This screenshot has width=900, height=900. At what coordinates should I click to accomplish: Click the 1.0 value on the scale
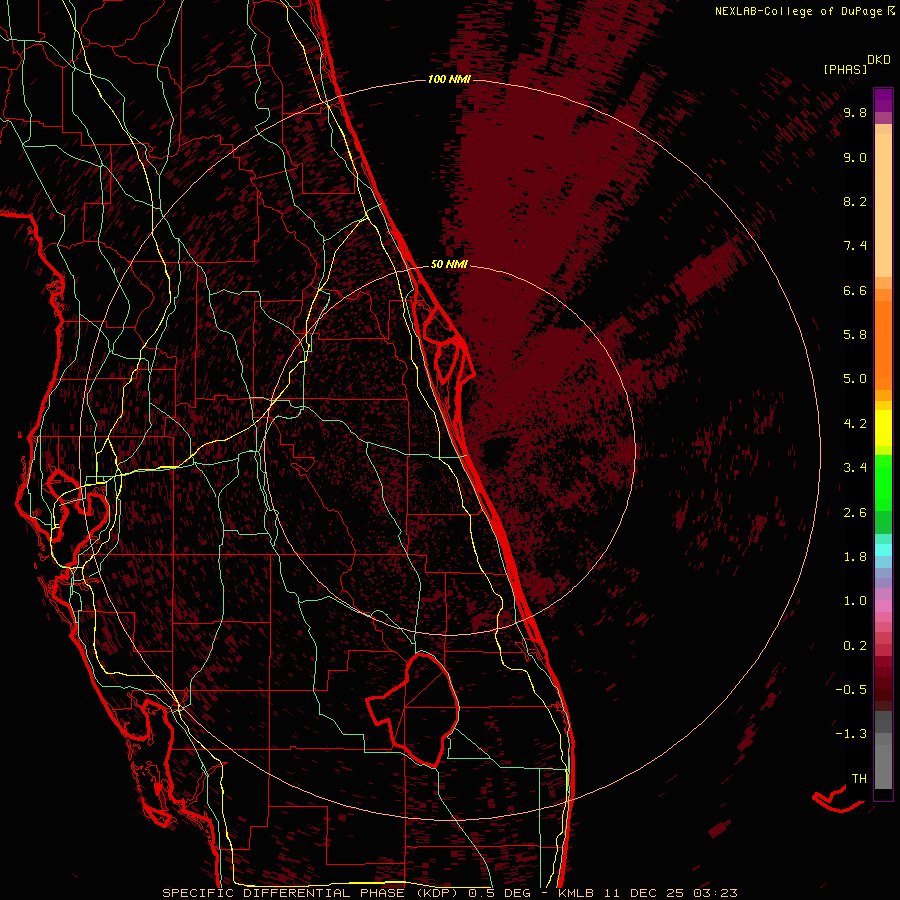pos(855,602)
